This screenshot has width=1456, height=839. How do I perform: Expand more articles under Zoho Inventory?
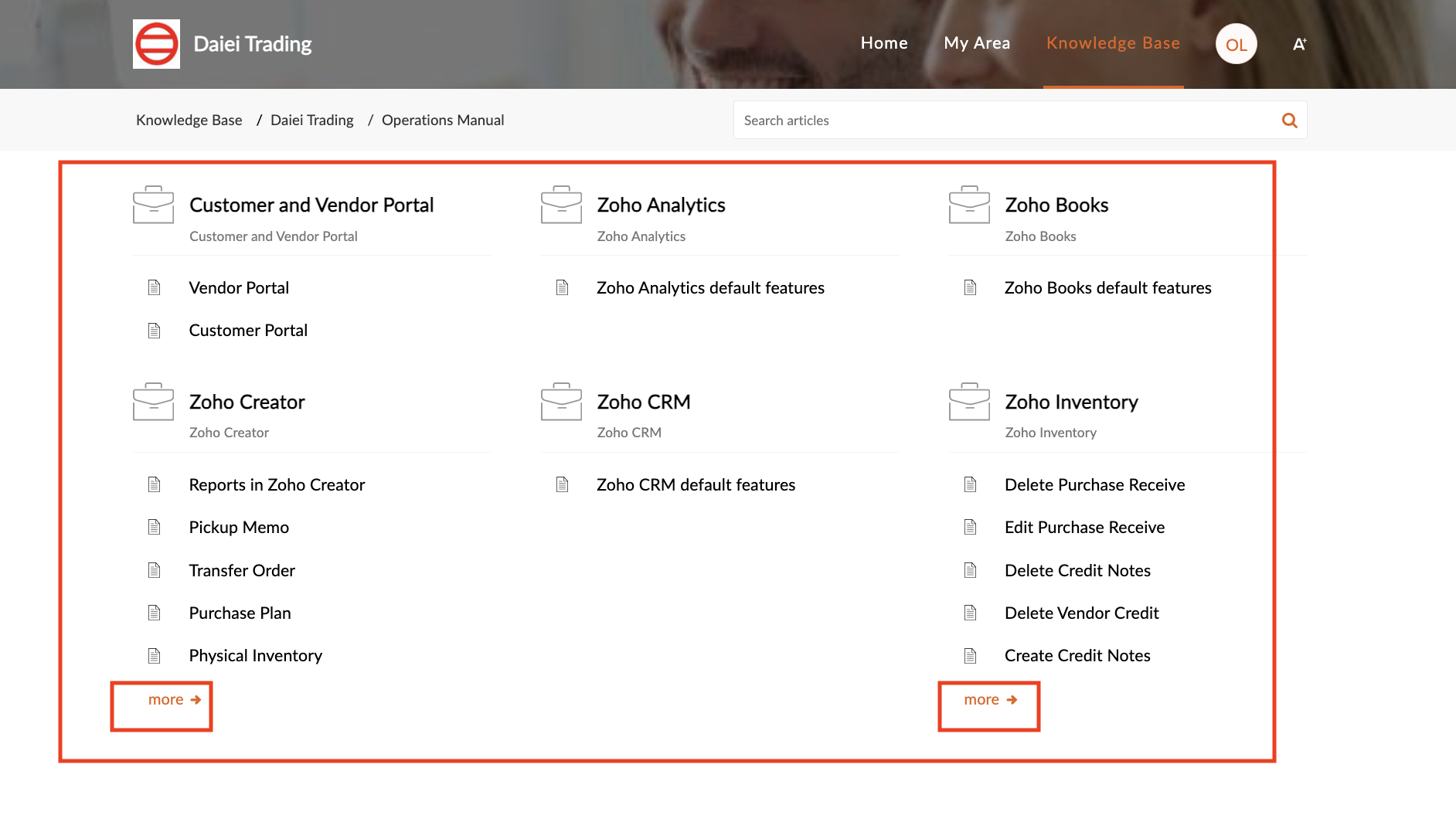(990, 700)
